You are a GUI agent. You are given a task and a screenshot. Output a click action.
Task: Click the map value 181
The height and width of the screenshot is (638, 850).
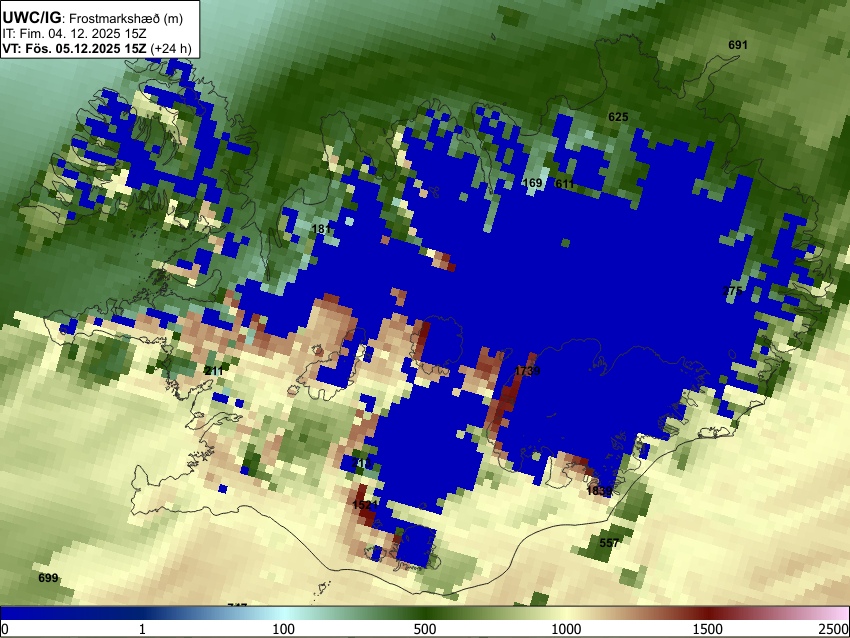tap(321, 229)
